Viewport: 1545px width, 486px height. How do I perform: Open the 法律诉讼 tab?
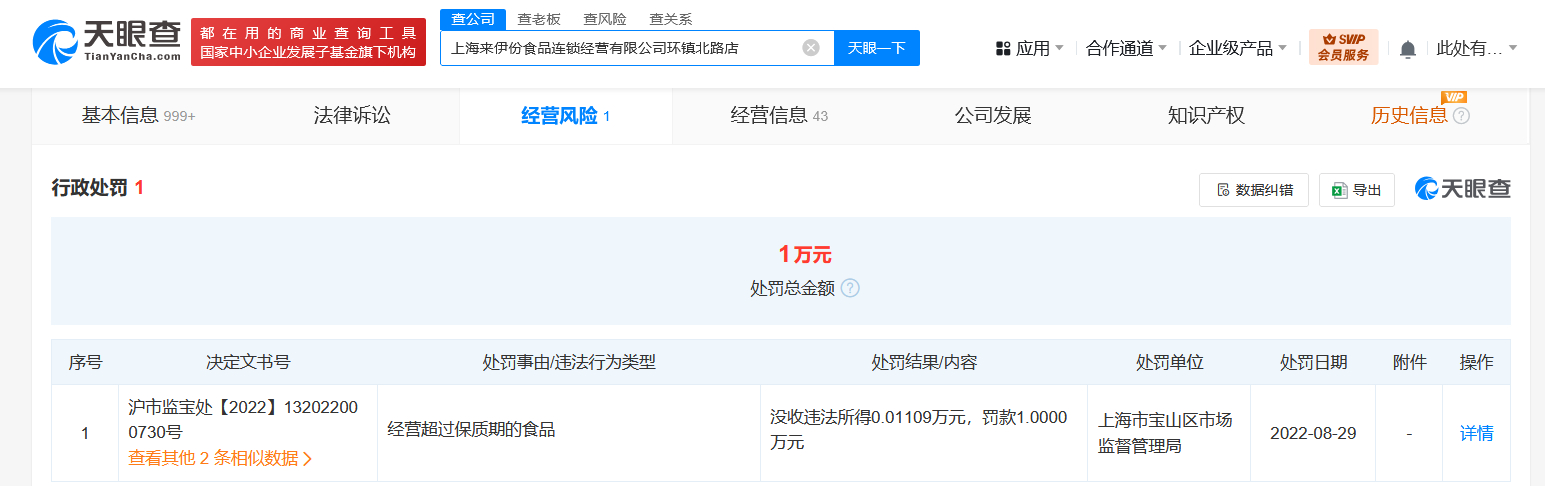pos(352,116)
